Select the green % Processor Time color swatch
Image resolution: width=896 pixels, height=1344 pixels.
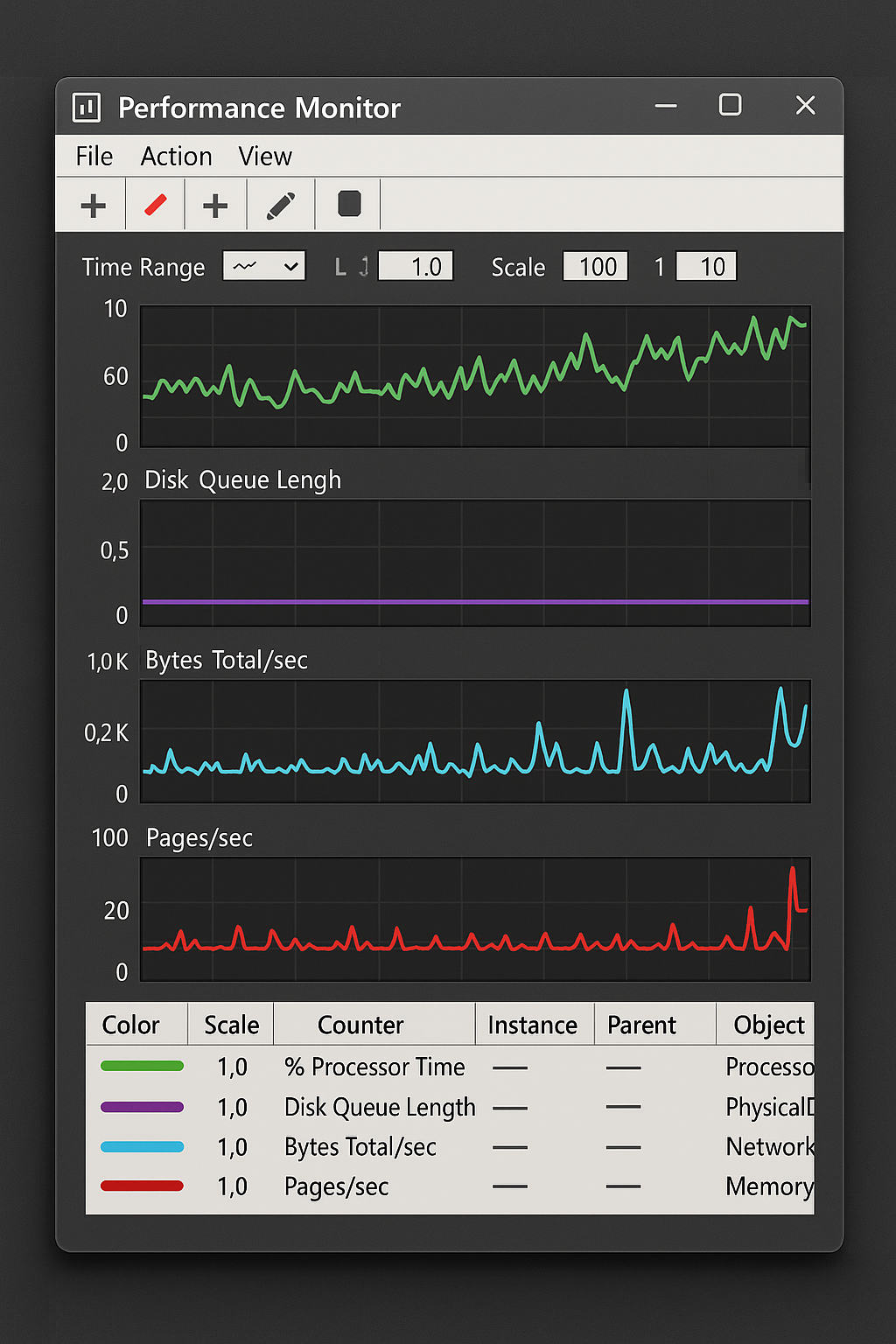click(142, 1066)
